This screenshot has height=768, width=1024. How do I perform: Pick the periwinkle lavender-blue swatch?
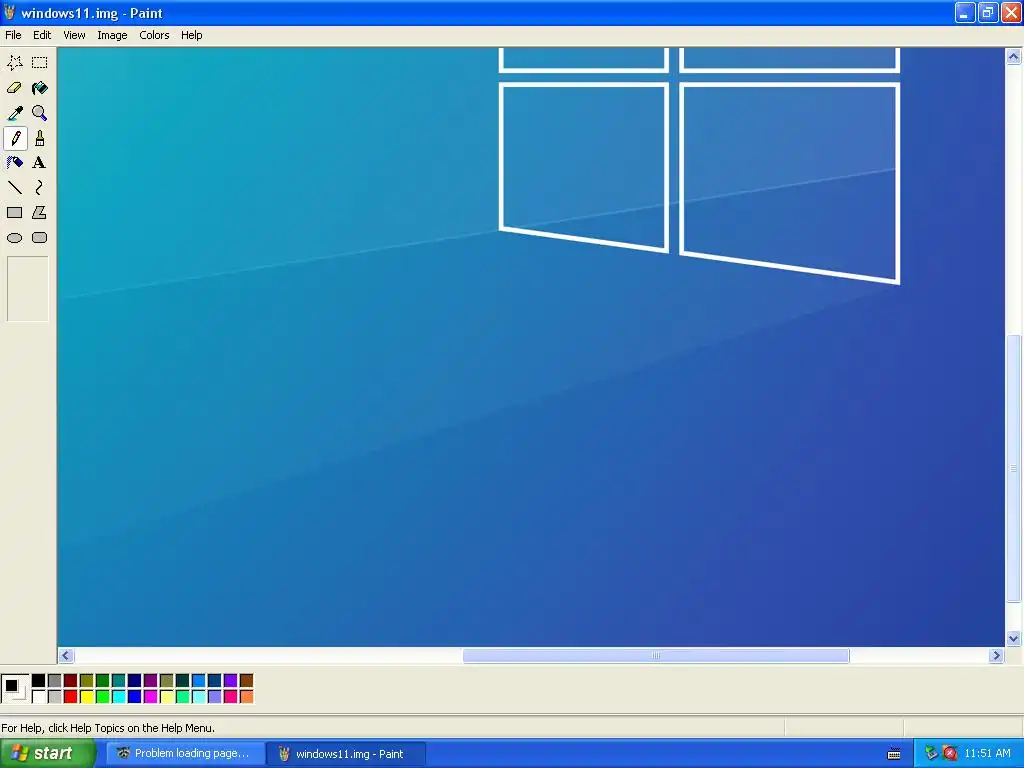(x=214, y=697)
